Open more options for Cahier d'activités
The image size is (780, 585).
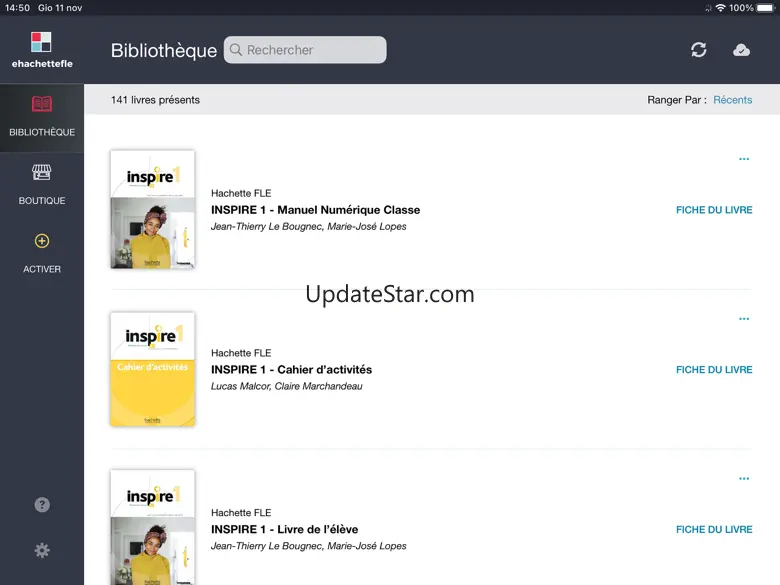point(743,319)
